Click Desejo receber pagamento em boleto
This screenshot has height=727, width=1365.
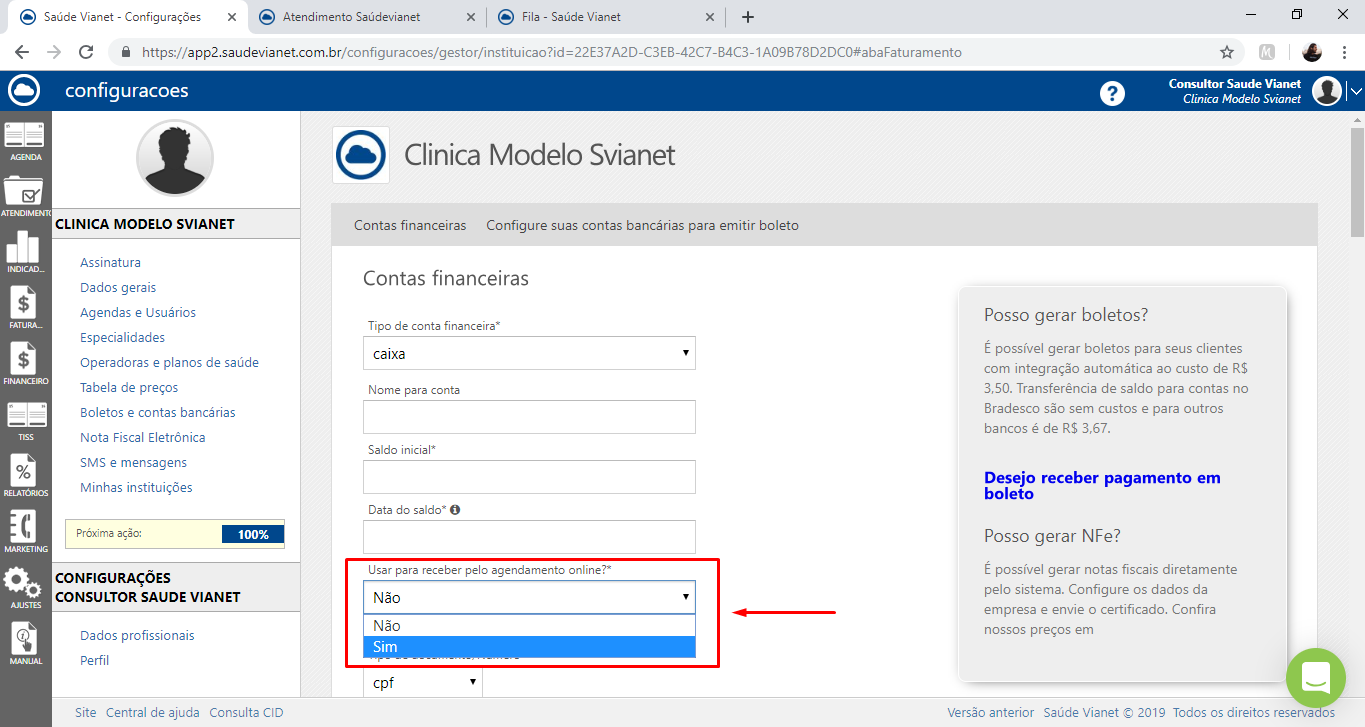(x=1102, y=485)
